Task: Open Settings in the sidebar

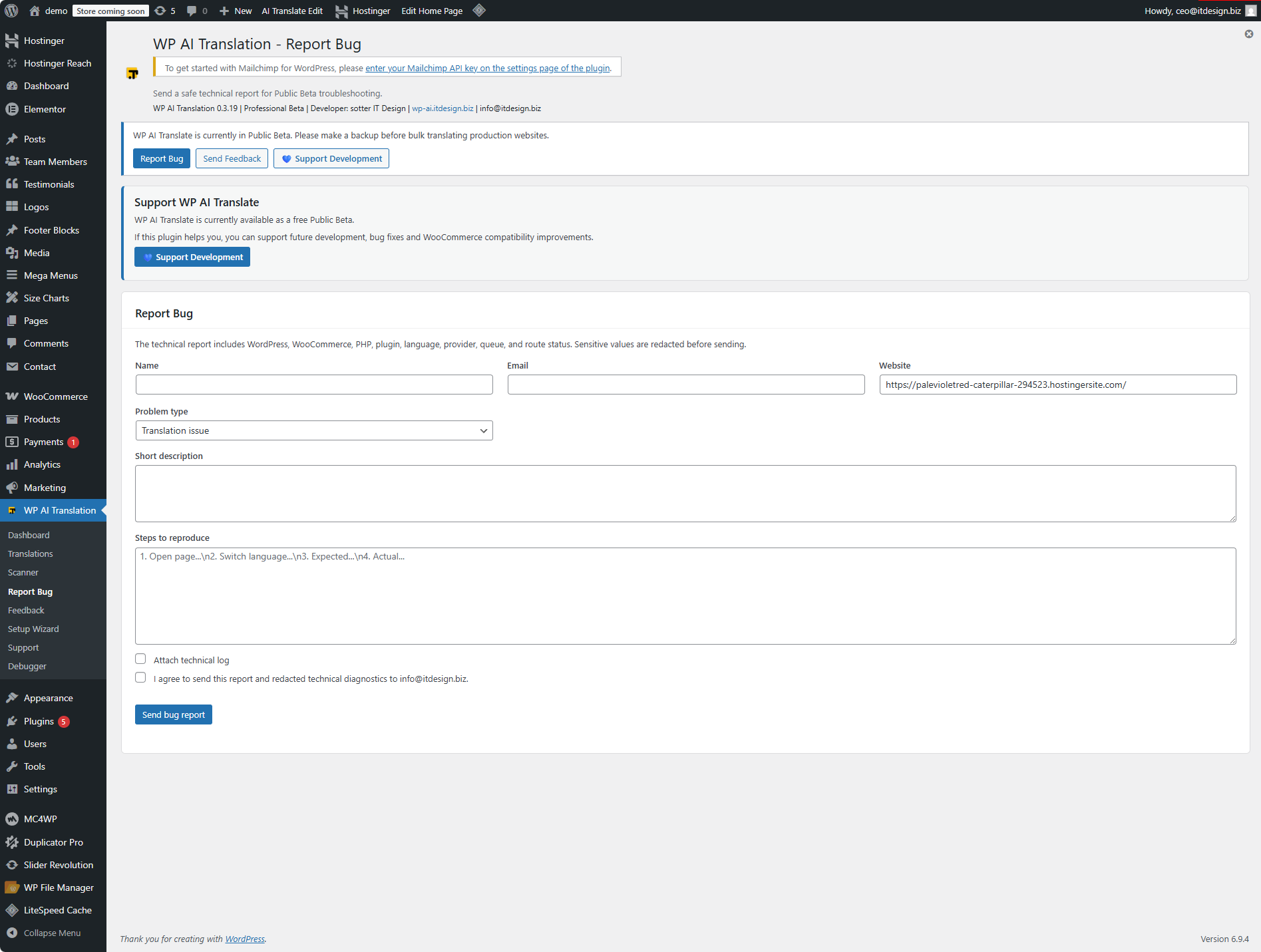Action: pyautogui.click(x=53, y=789)
